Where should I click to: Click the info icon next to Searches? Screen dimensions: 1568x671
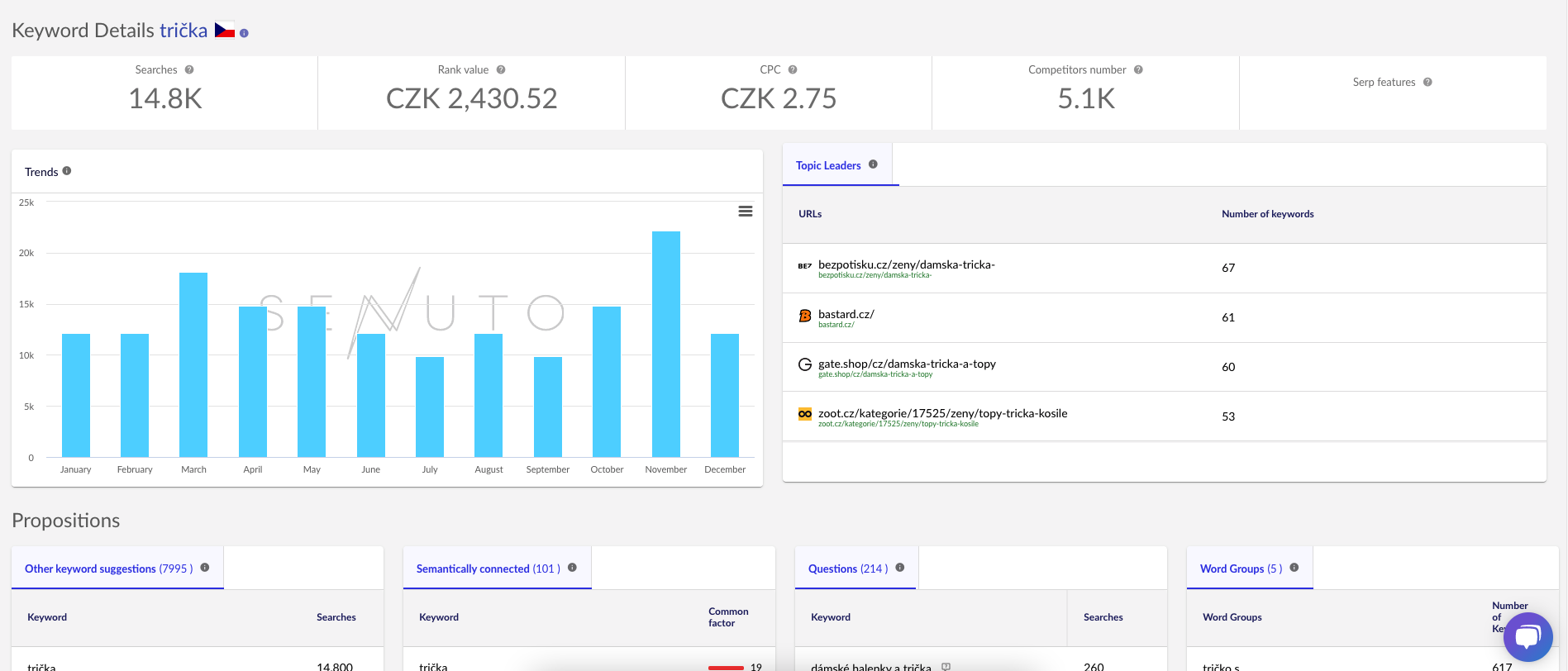(189, 70)
